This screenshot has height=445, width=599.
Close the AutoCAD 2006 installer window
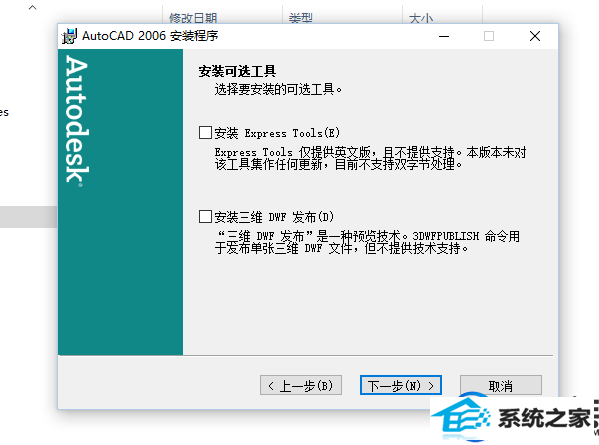[x=535, y=36]
